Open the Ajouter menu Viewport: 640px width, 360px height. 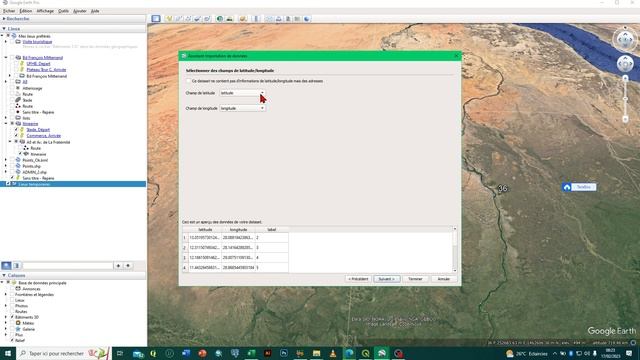(80, 11)
